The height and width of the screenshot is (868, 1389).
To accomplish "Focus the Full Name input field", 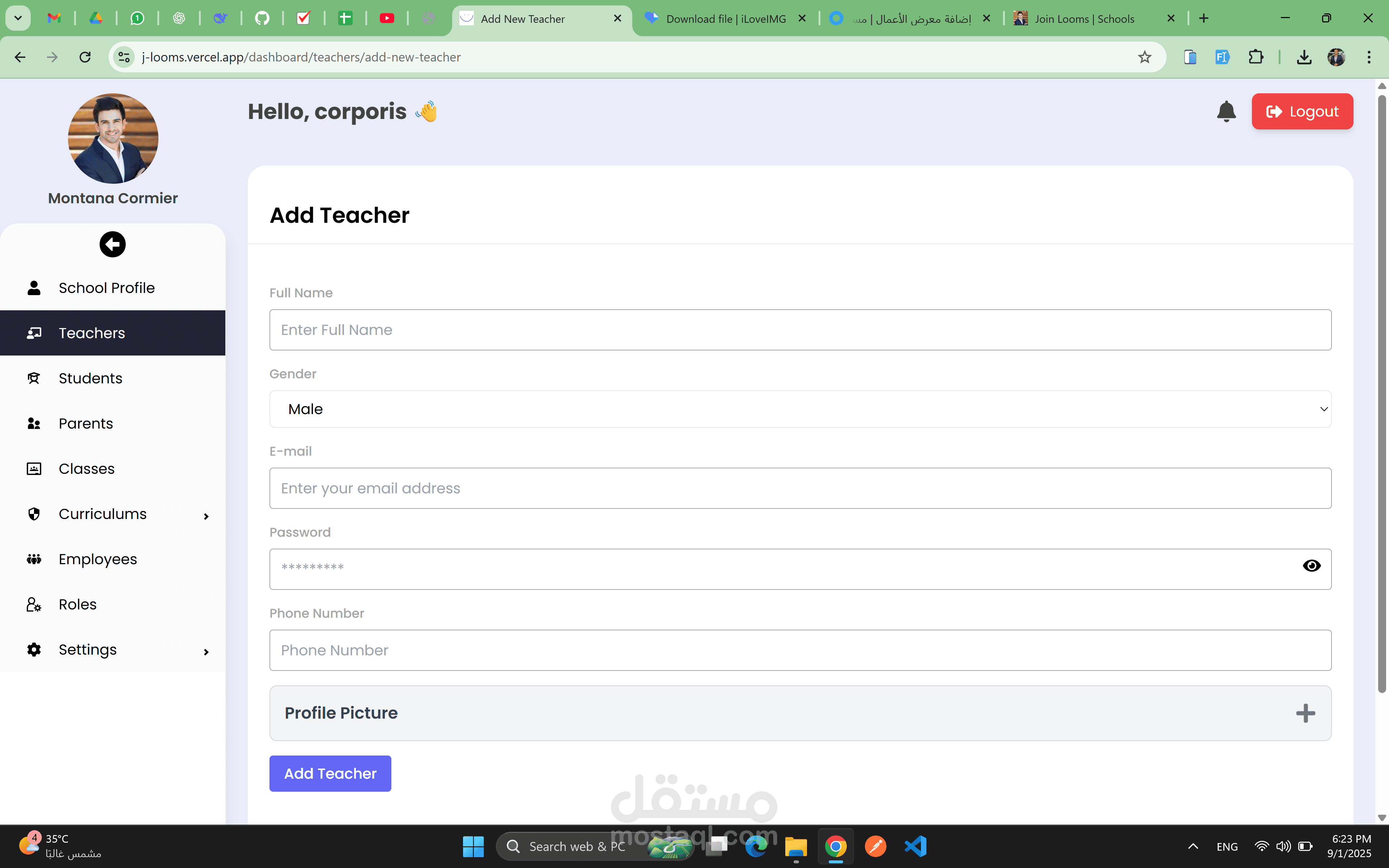I will point(800,330).
